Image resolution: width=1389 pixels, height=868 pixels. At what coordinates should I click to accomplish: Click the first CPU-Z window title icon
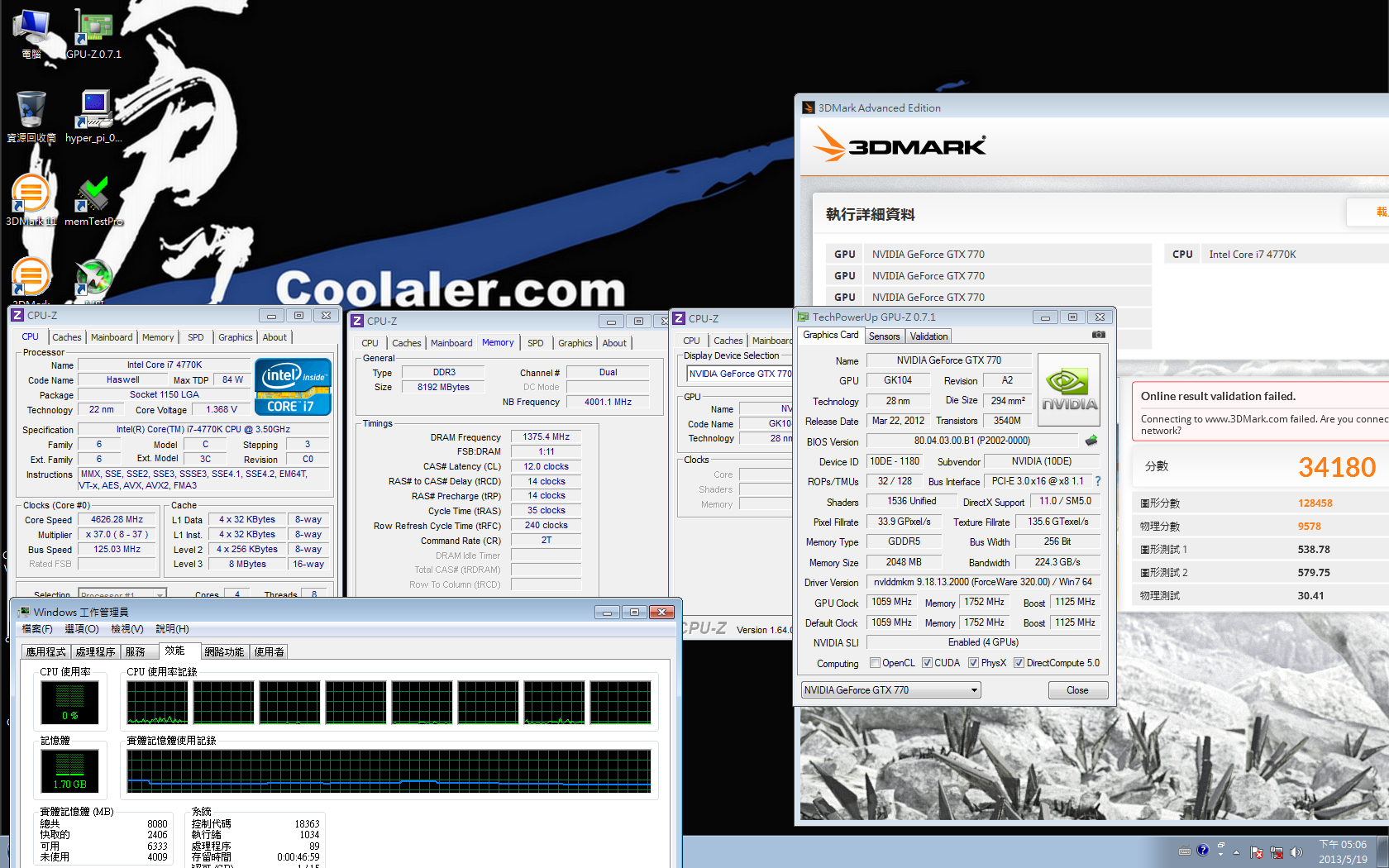[x=17, y=315]
